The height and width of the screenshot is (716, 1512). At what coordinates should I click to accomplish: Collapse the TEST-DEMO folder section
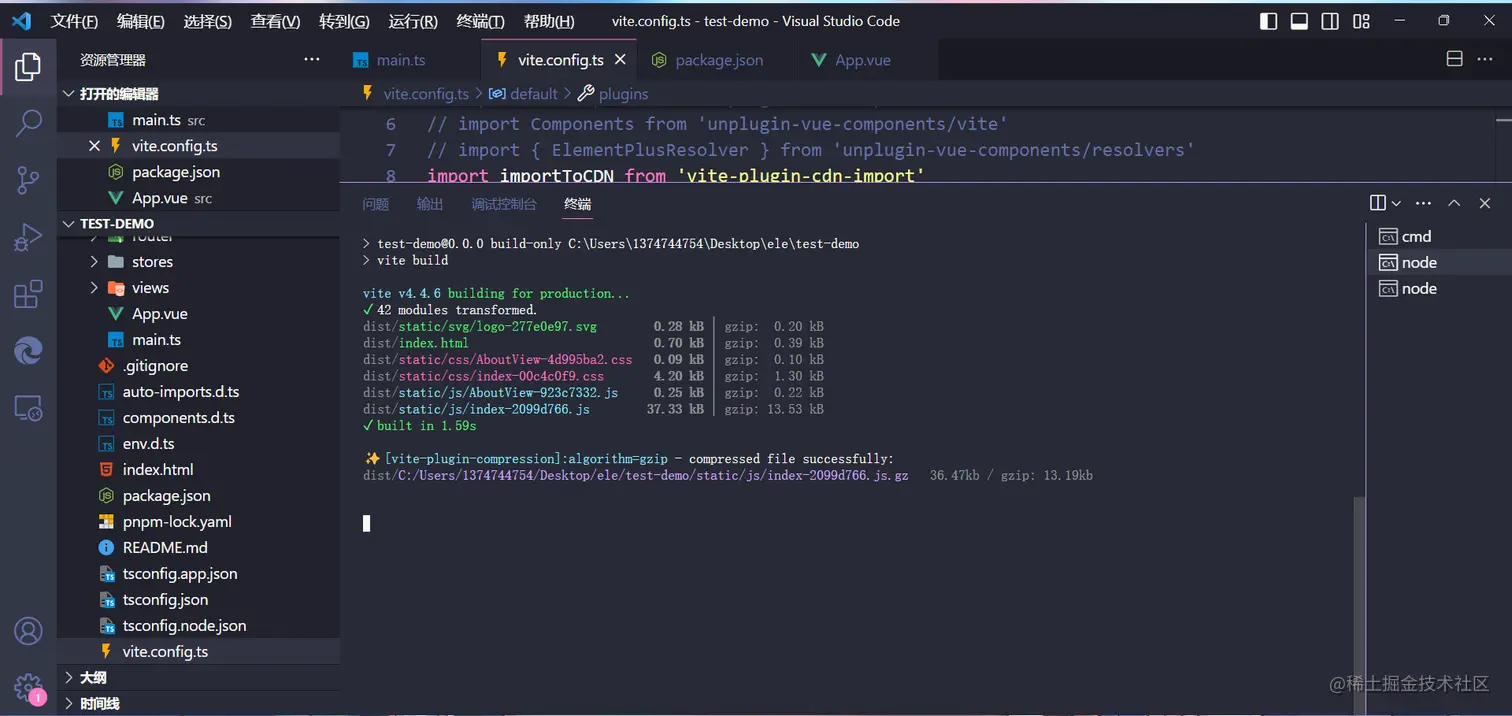199,223
